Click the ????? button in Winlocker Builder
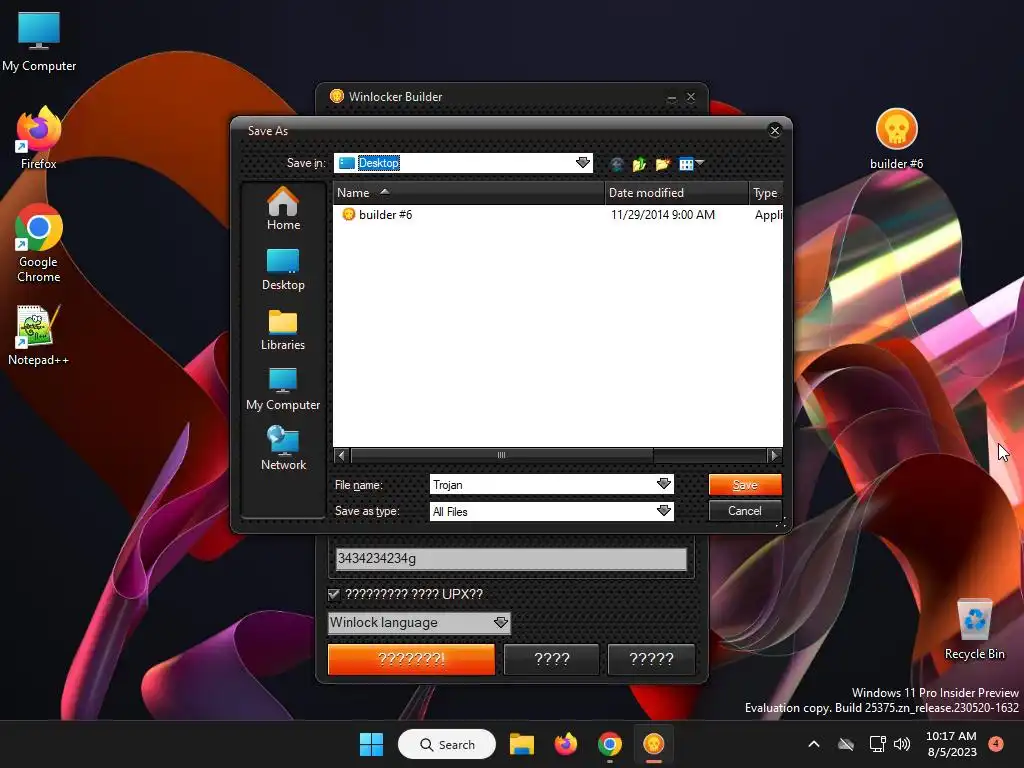 point(651,659)
